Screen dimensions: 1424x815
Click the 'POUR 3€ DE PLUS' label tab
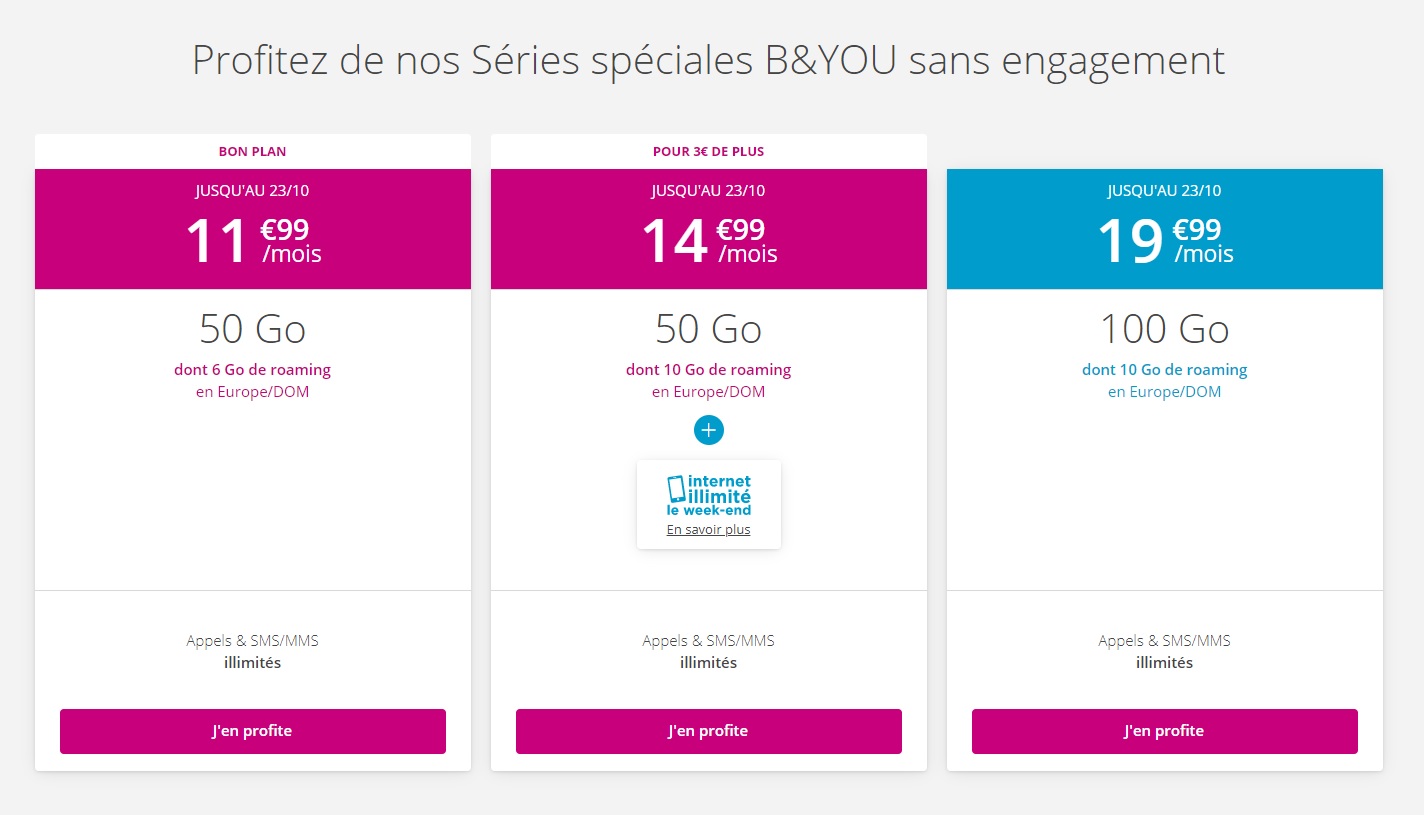click(x=709, y=152)
